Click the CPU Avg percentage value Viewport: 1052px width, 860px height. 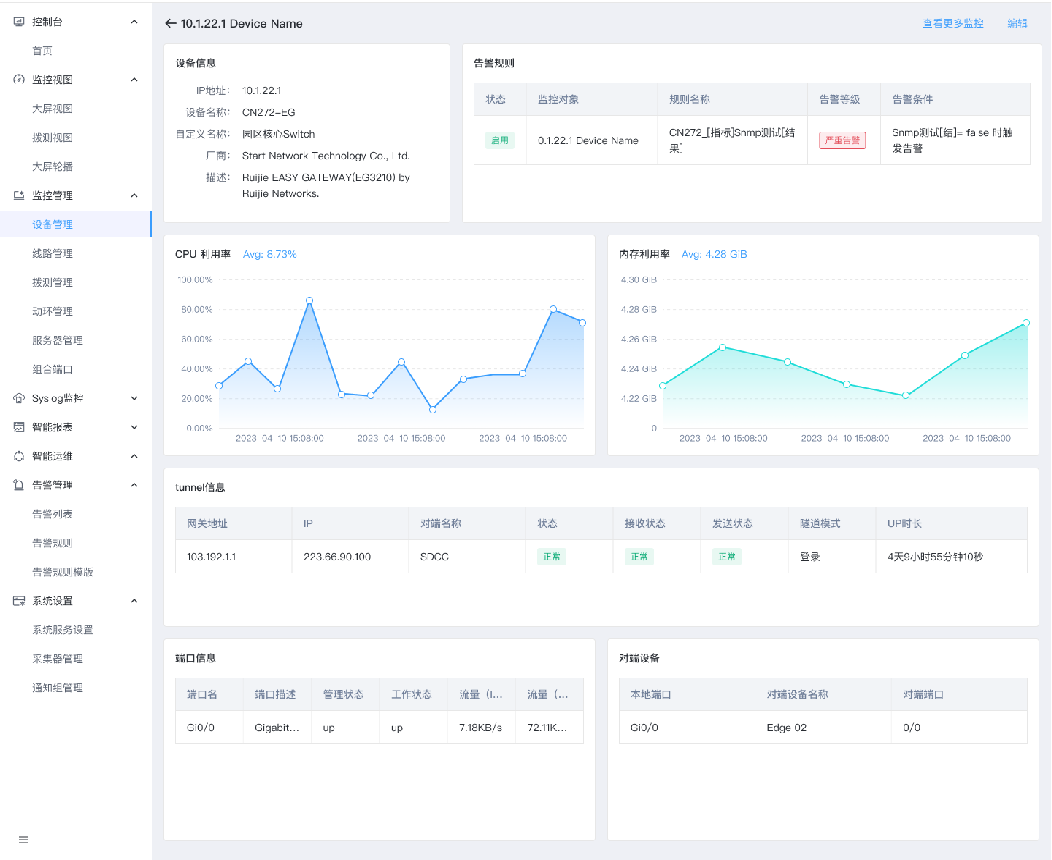click(269, 254)
